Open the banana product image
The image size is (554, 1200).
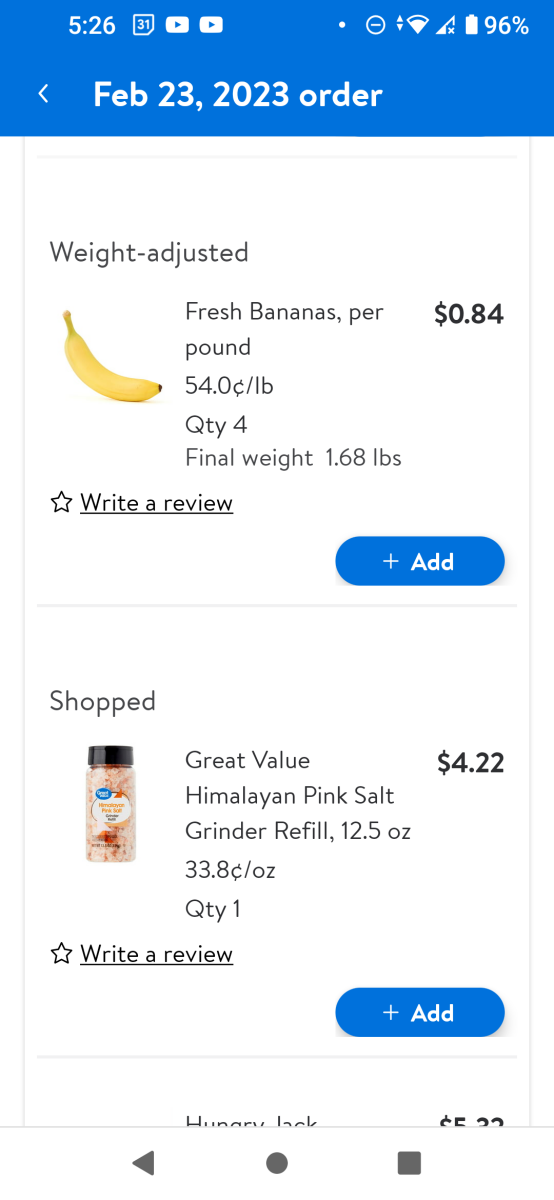111,357
